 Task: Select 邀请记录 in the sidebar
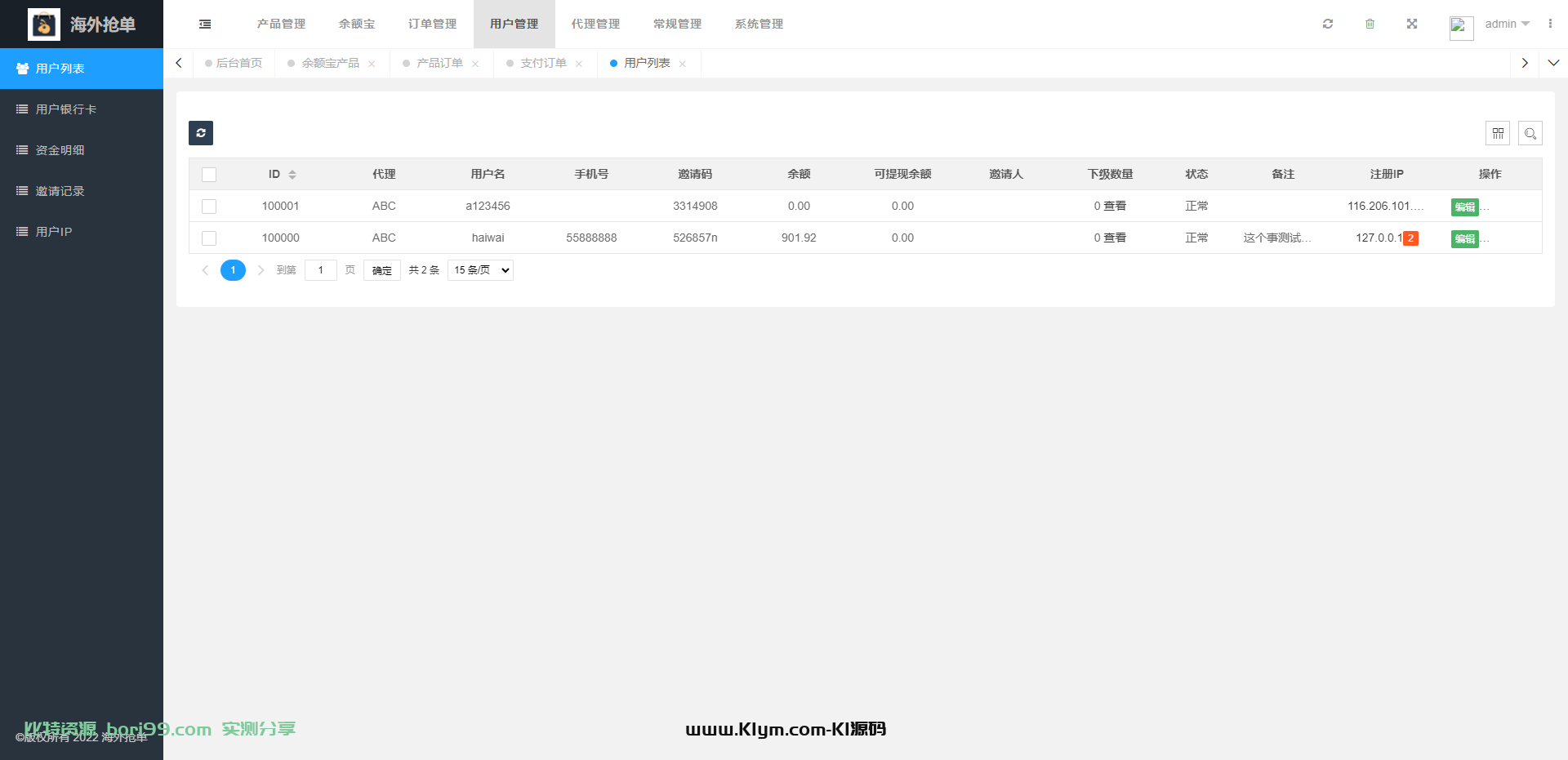pos(82,191)
